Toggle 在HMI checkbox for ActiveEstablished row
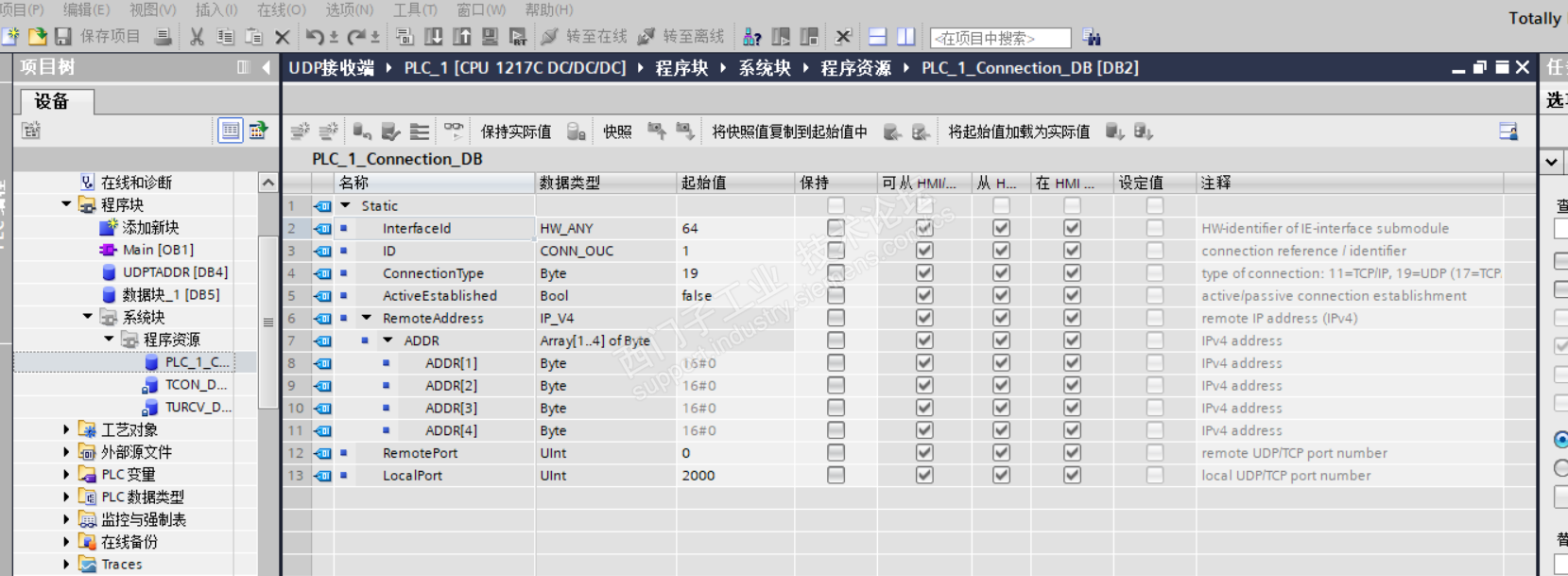The image size is (1568, 576). point(1072,295)
